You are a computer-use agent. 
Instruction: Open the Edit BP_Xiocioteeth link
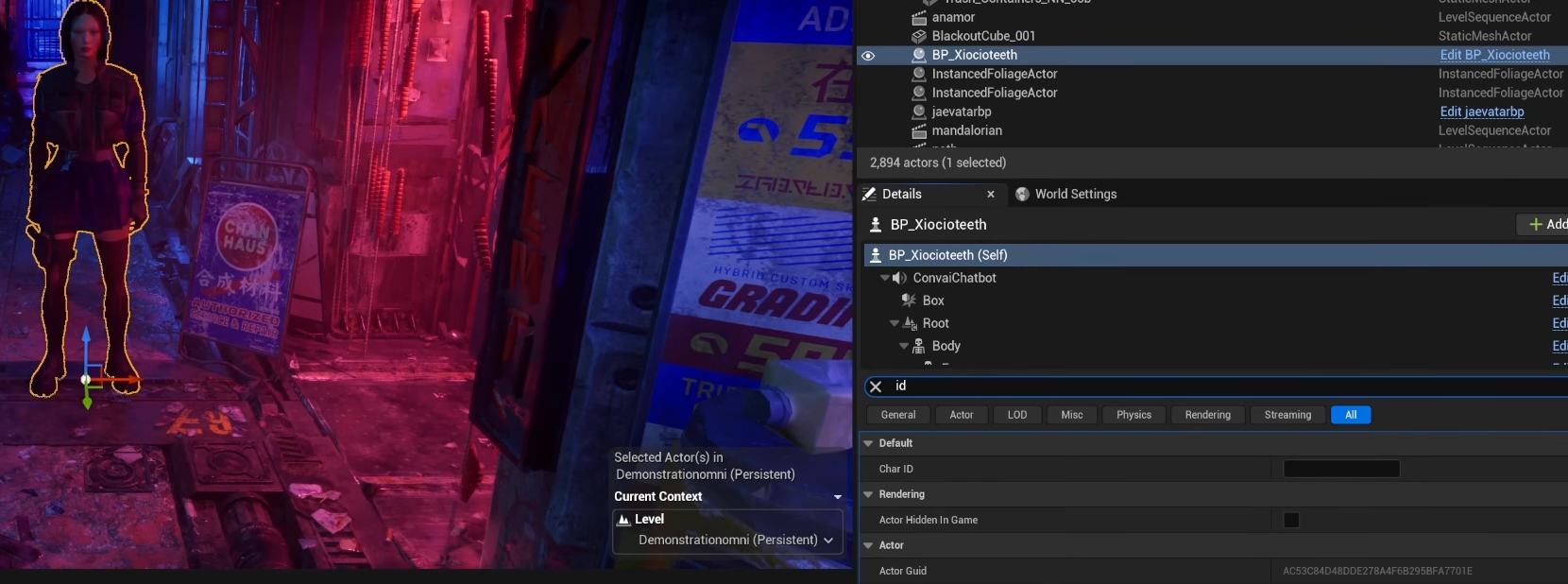[1494, 55]
